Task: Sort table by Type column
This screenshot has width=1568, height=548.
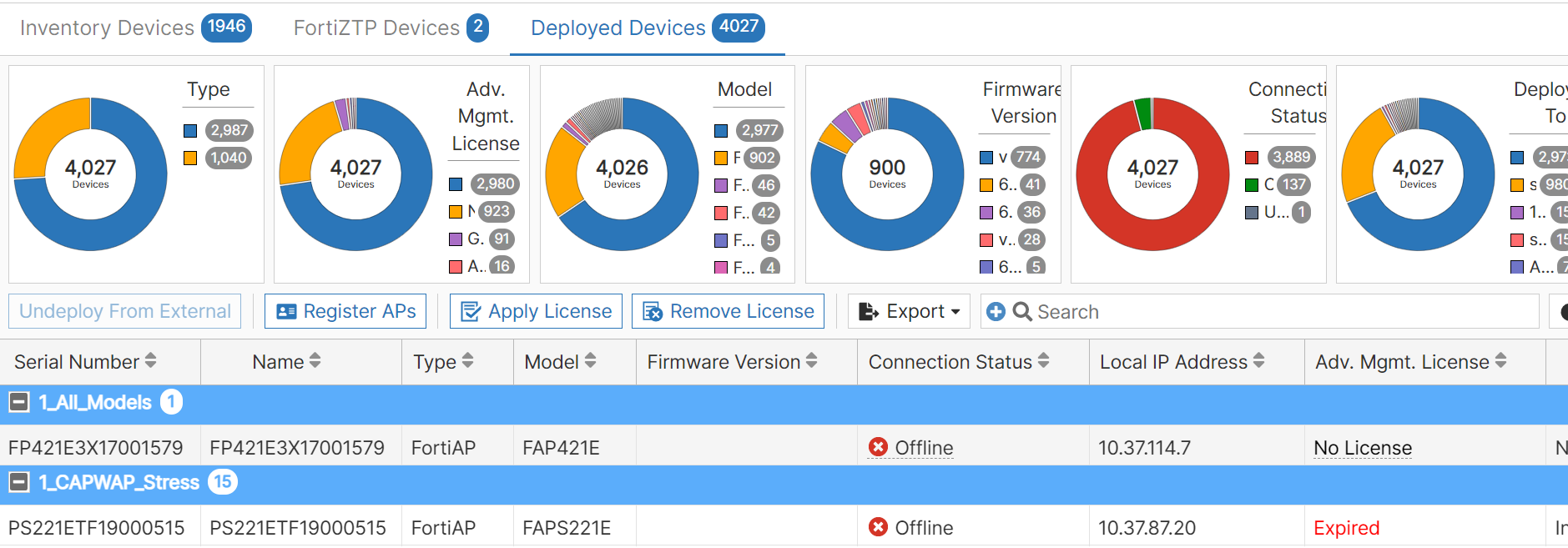Action: click(x=467, y=361)
